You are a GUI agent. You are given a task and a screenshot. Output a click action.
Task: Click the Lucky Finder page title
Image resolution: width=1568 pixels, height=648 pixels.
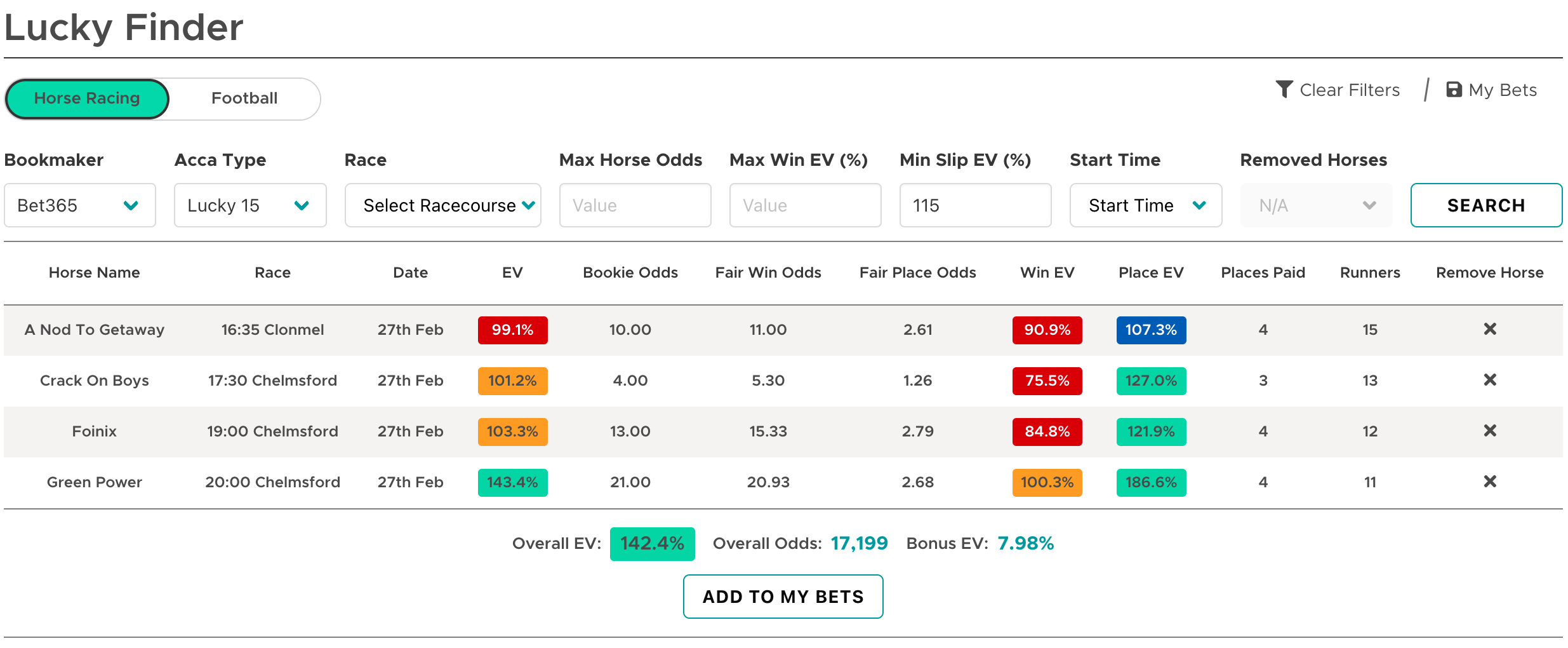click(124, 28)
